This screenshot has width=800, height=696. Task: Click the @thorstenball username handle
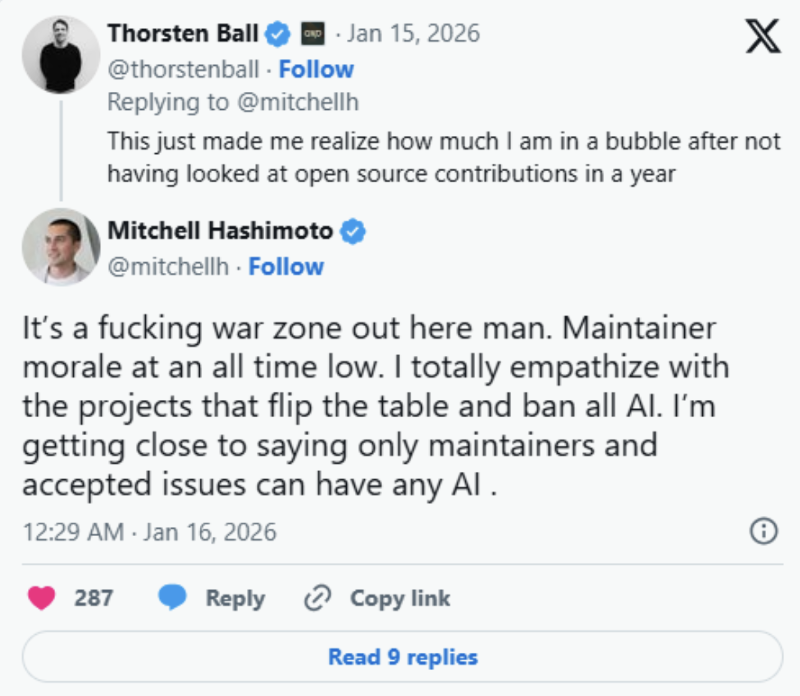pos(184,69)
